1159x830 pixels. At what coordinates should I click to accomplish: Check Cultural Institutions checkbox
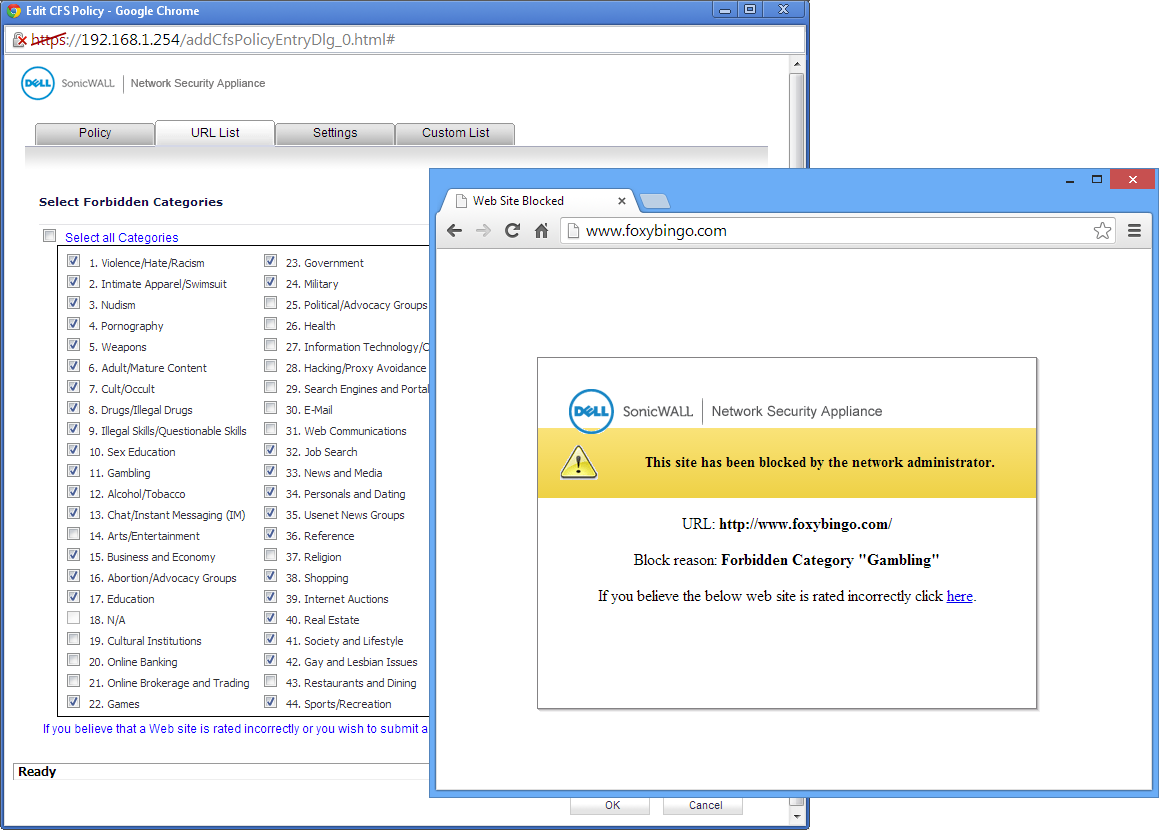coord(74,639)
